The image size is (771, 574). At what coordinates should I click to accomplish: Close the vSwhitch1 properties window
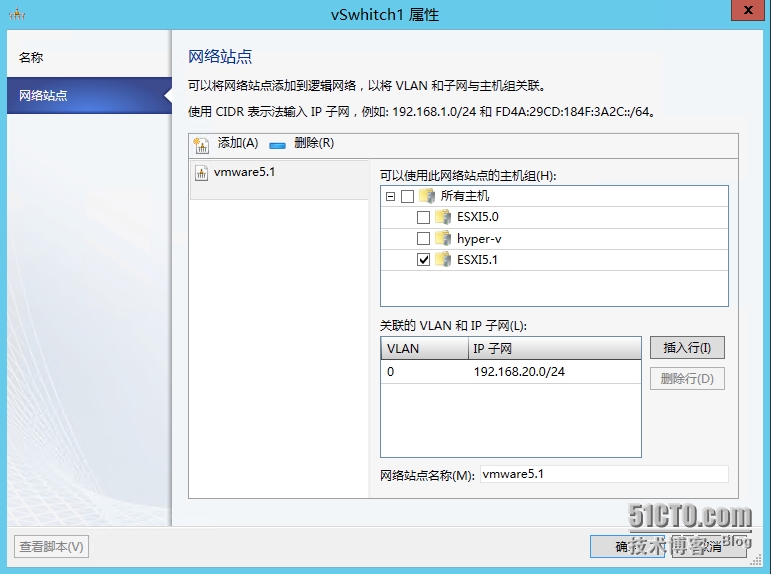click(x=748, y=10)
